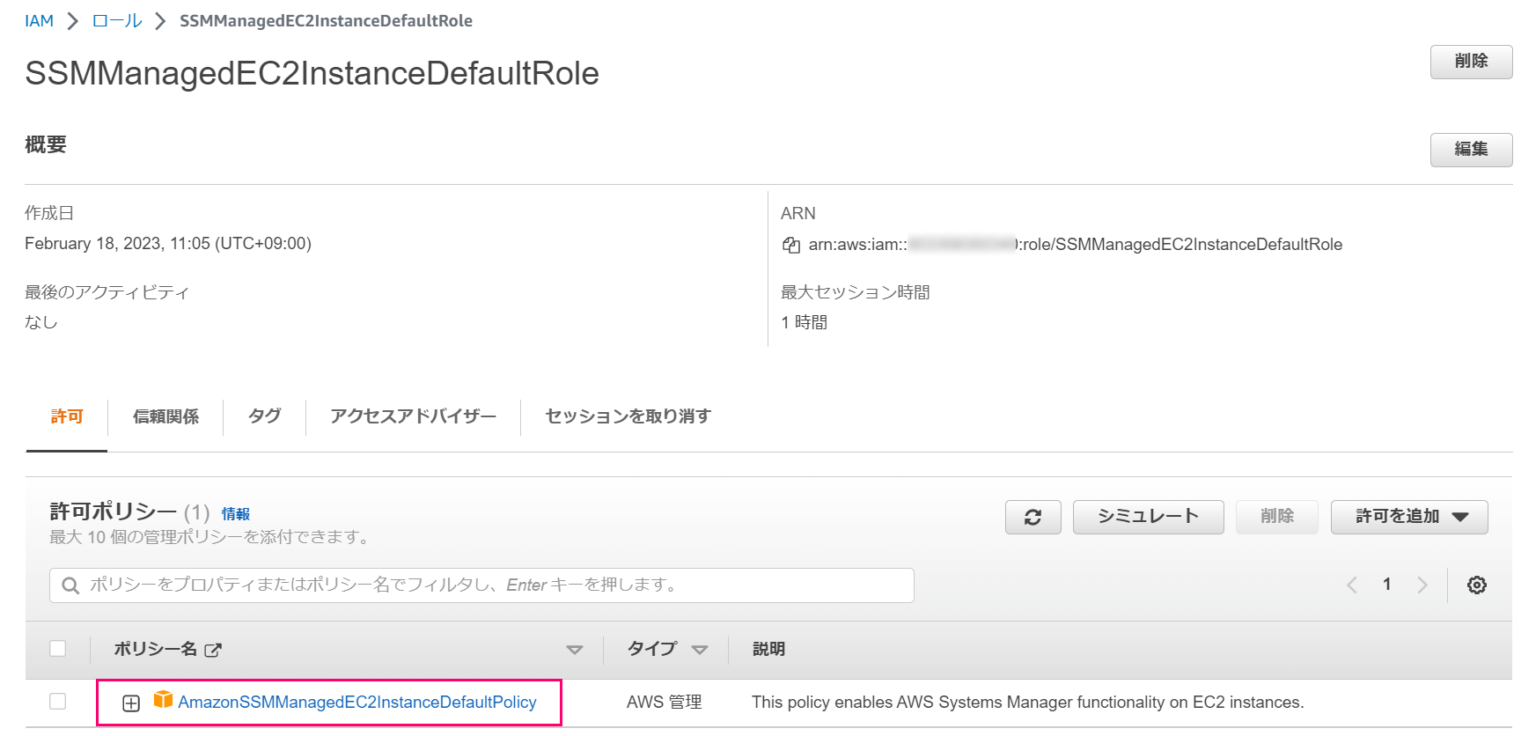Click inside the policy filter input field
The width and height of the screenshot is (1536, 736).
(480, 585)
